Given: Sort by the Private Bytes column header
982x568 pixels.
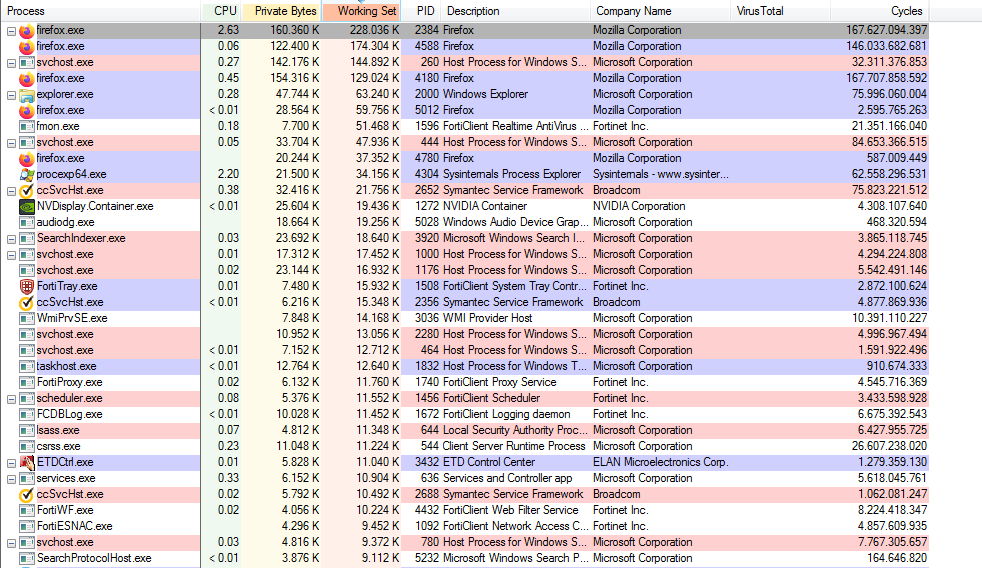Looking at the screenshot, I should (x=282, y=11).
